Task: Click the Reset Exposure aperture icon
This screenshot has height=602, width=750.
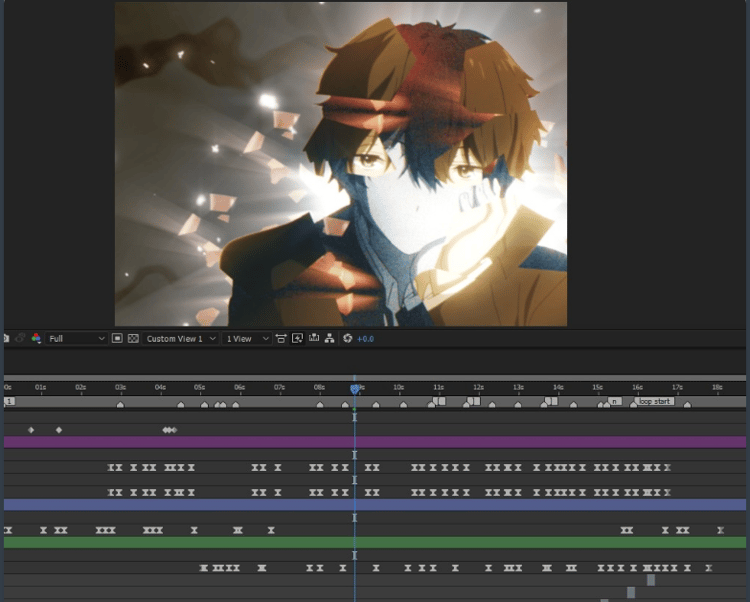Action: (x=348, y=339)
